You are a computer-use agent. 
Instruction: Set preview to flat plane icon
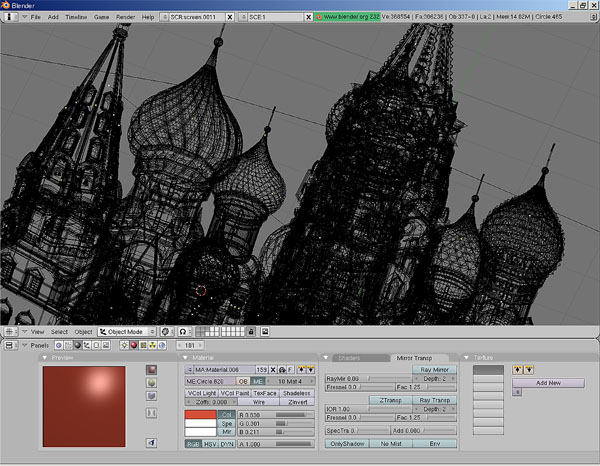(152, 370)
